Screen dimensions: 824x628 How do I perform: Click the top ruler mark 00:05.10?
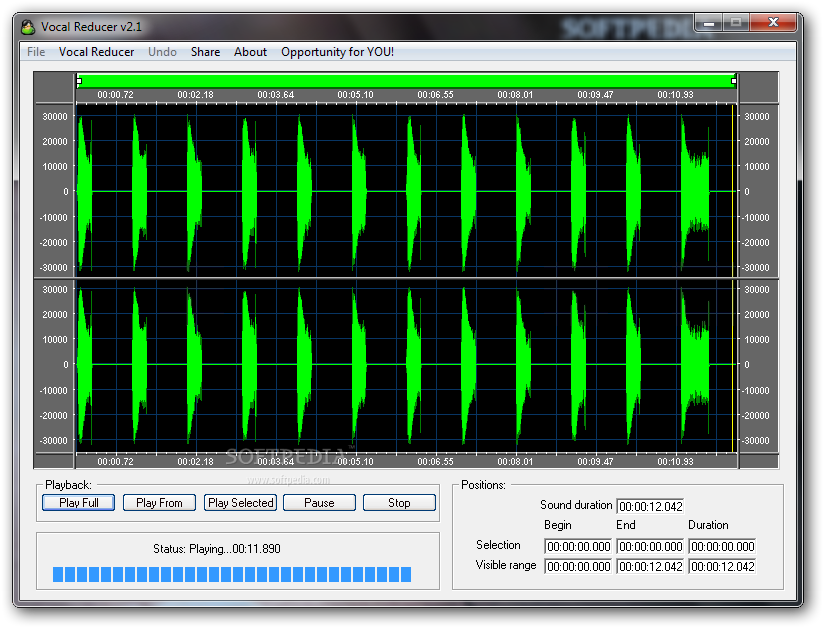[x=355, y=95]
